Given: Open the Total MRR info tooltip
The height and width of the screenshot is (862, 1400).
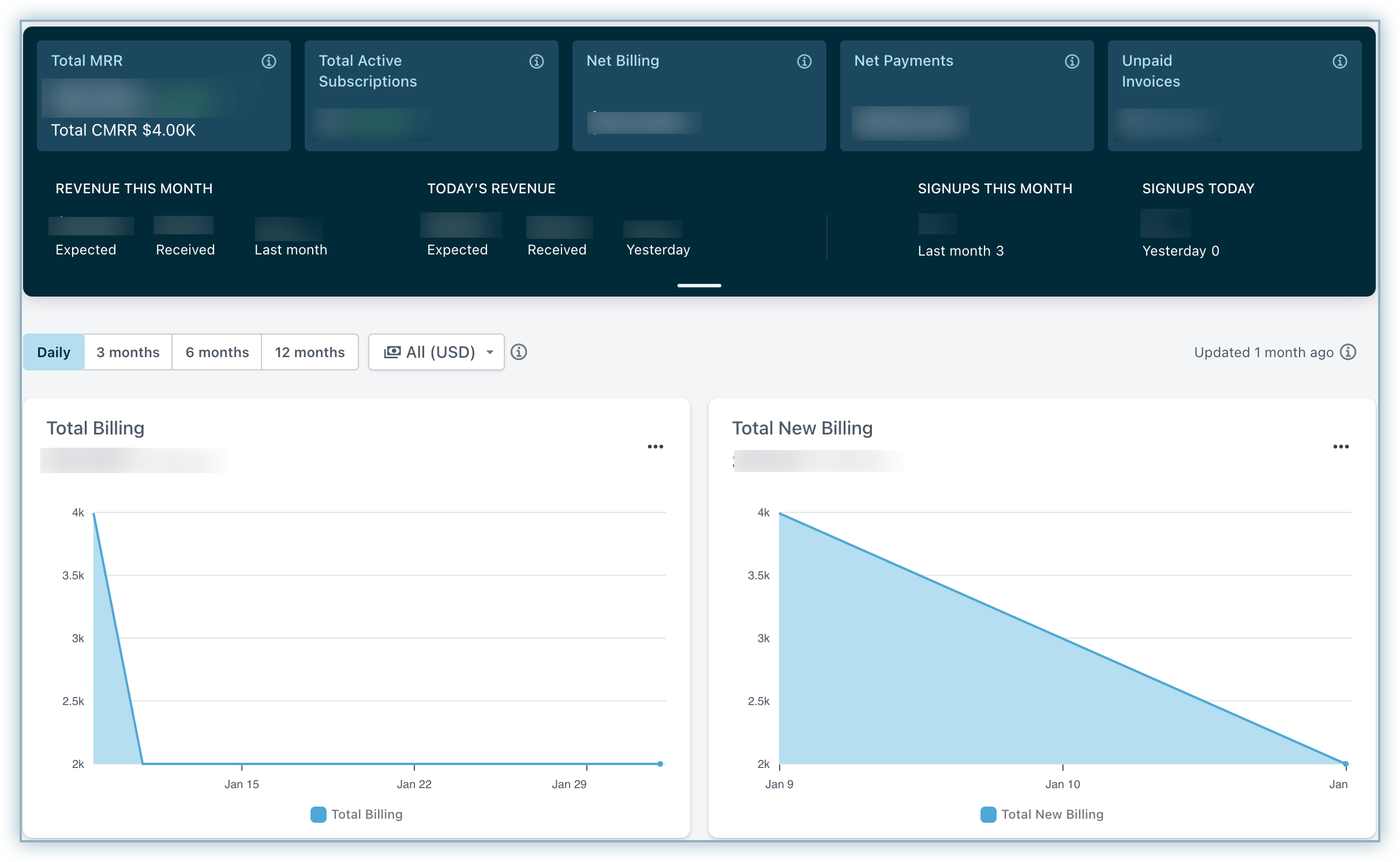Looking at the screenshot, I should (x=269, y=61).
